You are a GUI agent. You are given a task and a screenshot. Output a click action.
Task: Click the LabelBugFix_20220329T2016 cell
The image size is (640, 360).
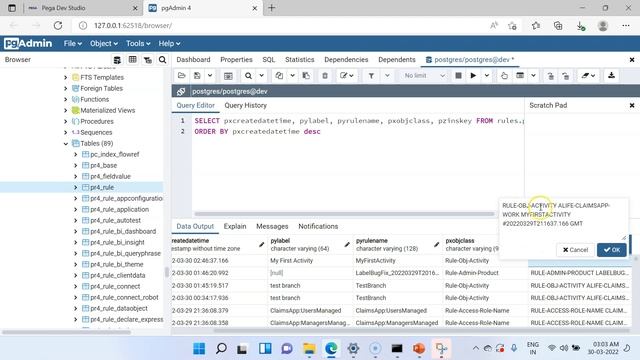tap(398, 273)
